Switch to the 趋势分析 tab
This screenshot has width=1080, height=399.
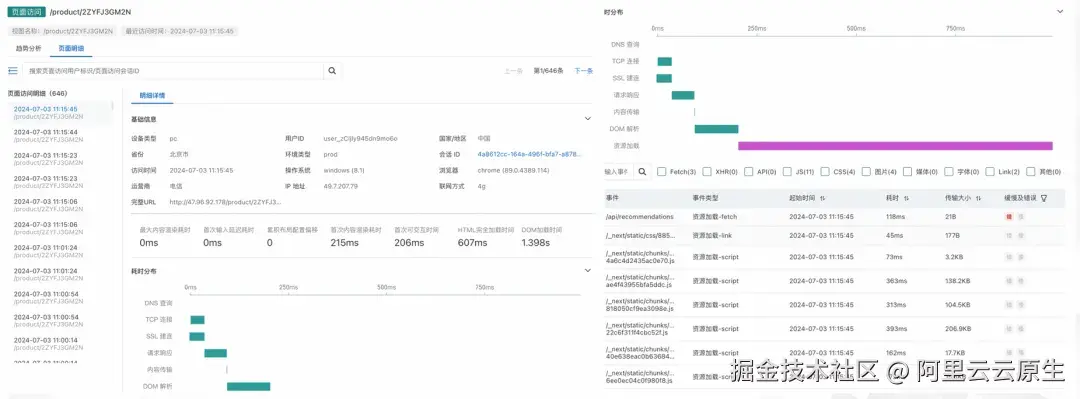pos(29,48)
